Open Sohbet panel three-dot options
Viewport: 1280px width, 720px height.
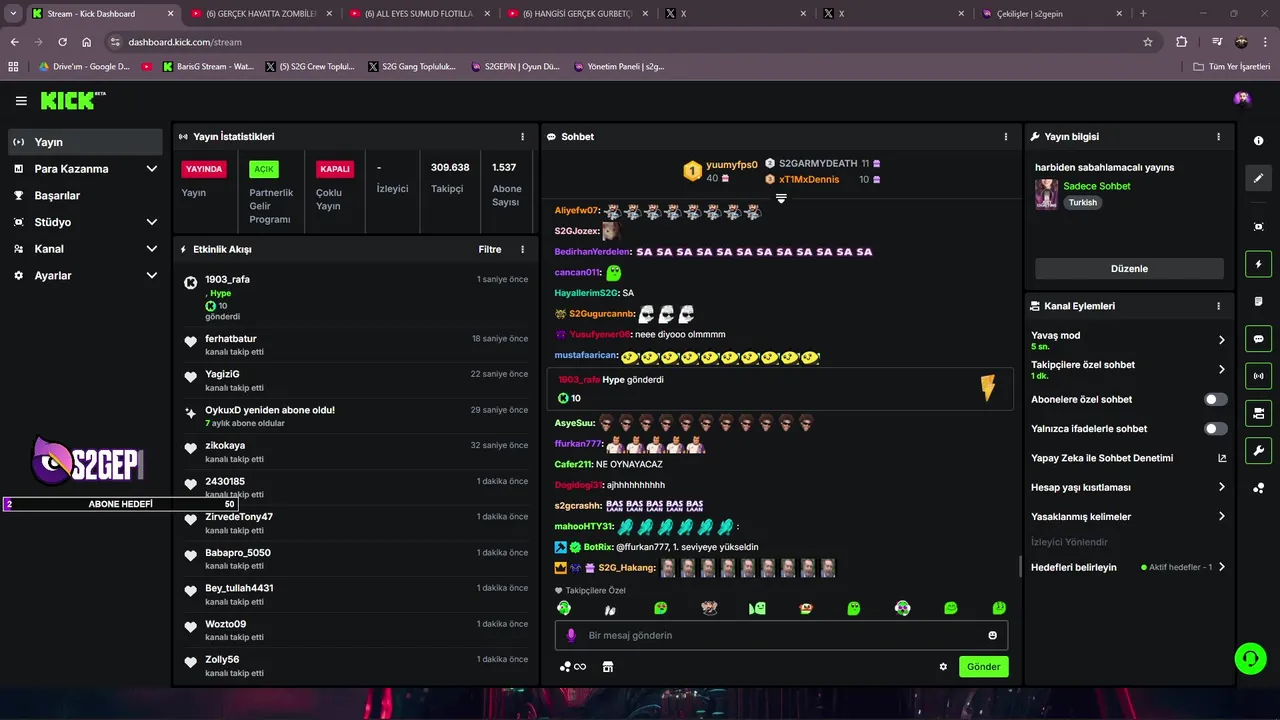tap(1006, 137)
